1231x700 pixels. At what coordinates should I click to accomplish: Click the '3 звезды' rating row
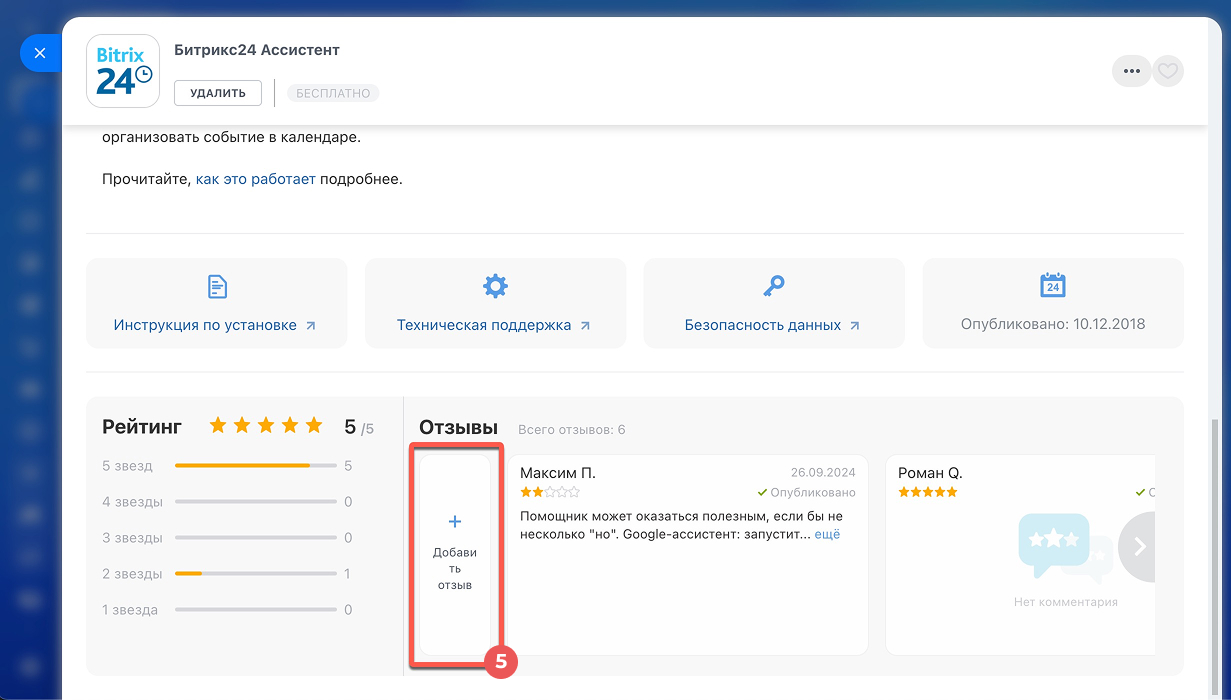(227, 538)
